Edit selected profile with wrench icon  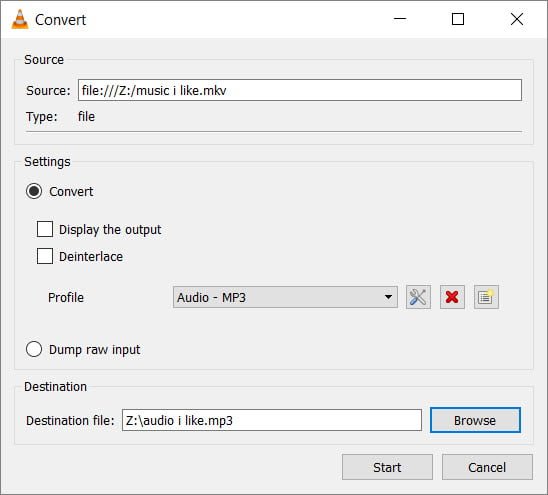pos(418,297)
